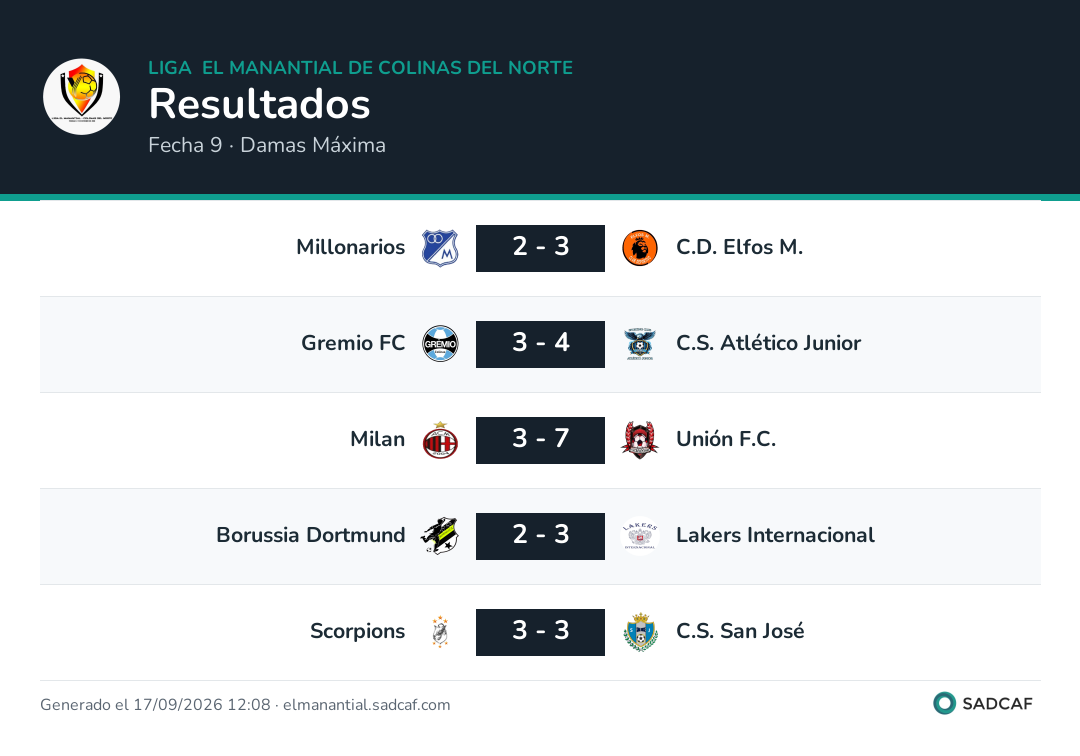Click the league title link in header
Screen dimensions: 1080x756
[360, 67]
